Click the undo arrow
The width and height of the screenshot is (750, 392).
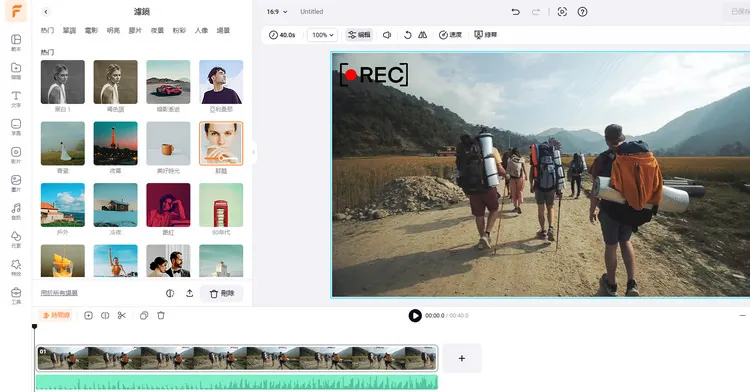pos(516,11)
